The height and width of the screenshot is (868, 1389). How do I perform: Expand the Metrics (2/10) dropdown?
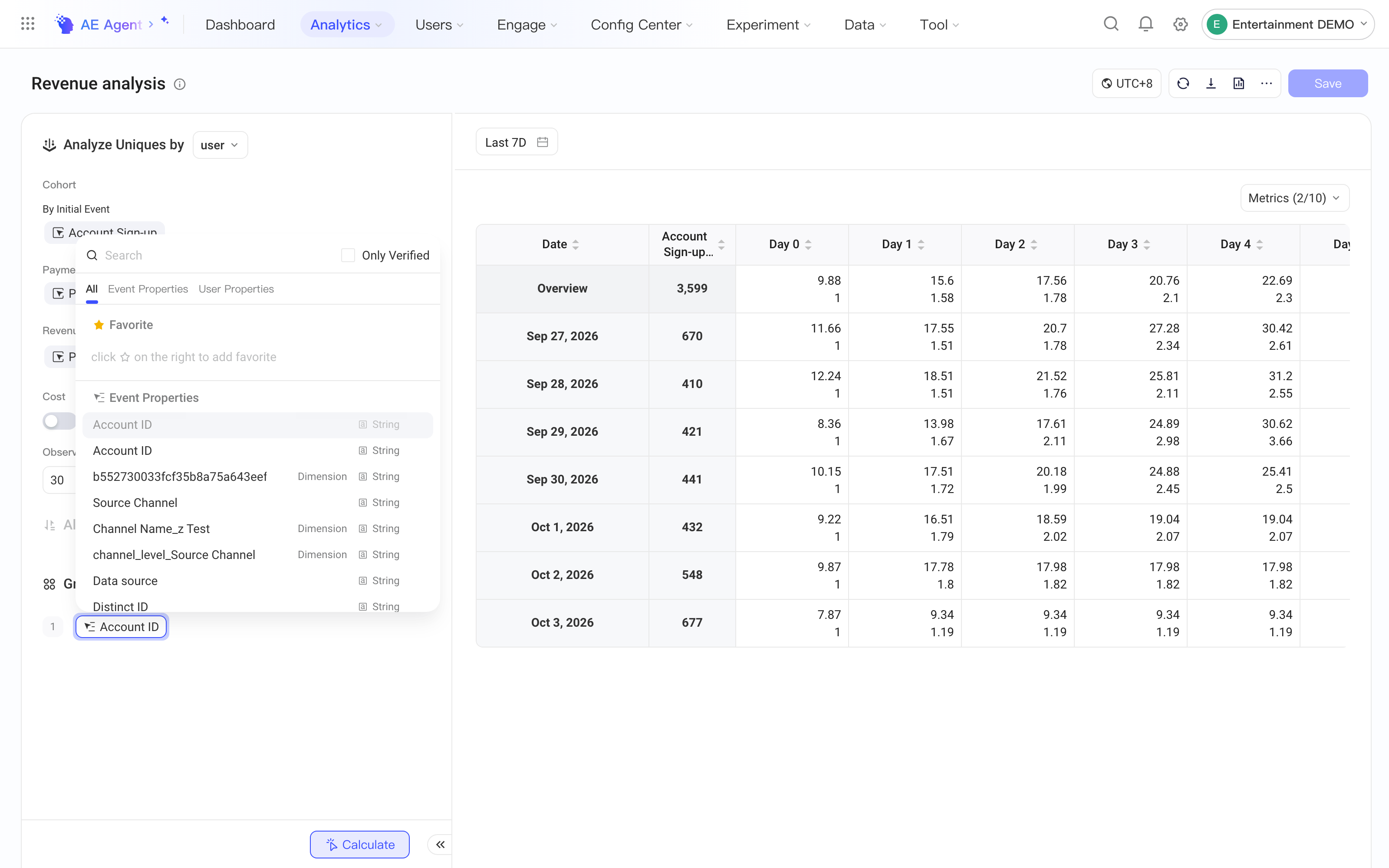1295,198
